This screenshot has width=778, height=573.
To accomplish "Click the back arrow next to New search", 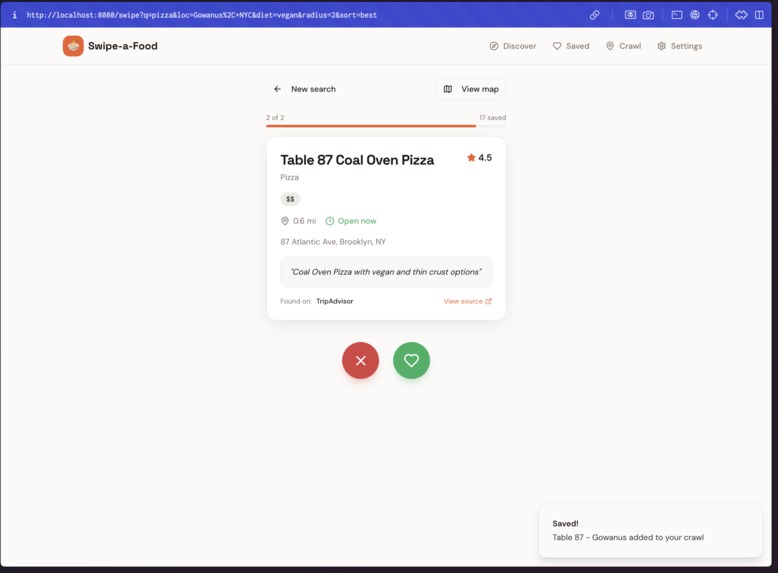I will pos(277,89).
